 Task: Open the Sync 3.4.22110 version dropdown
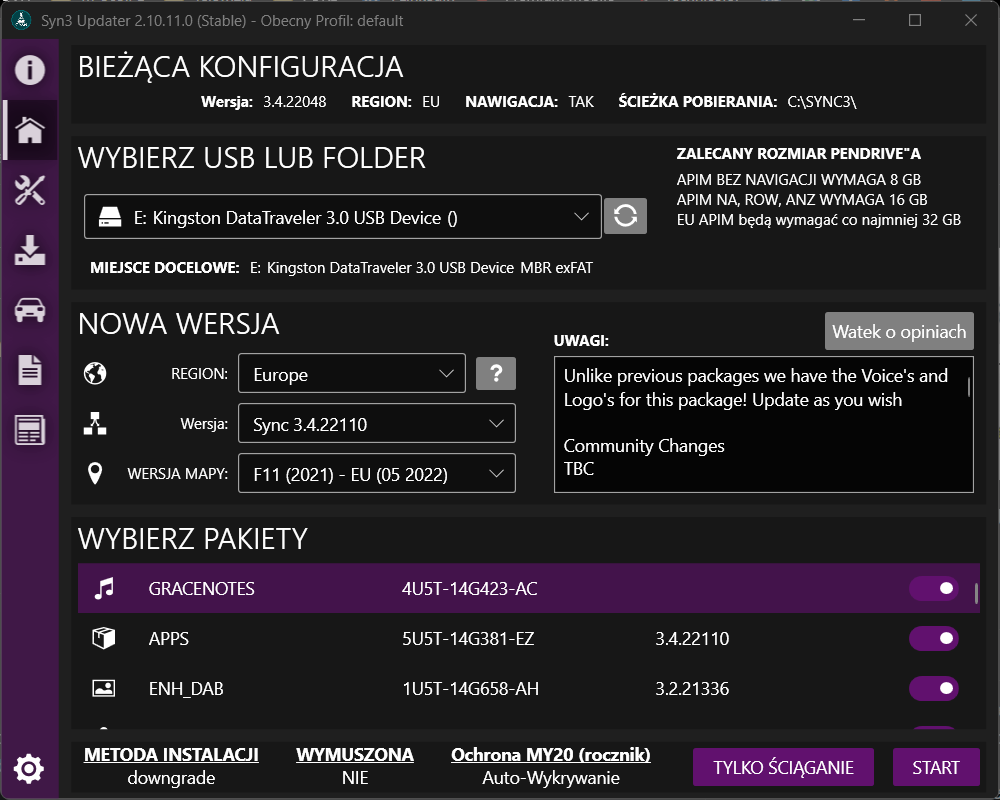[377, 424]
